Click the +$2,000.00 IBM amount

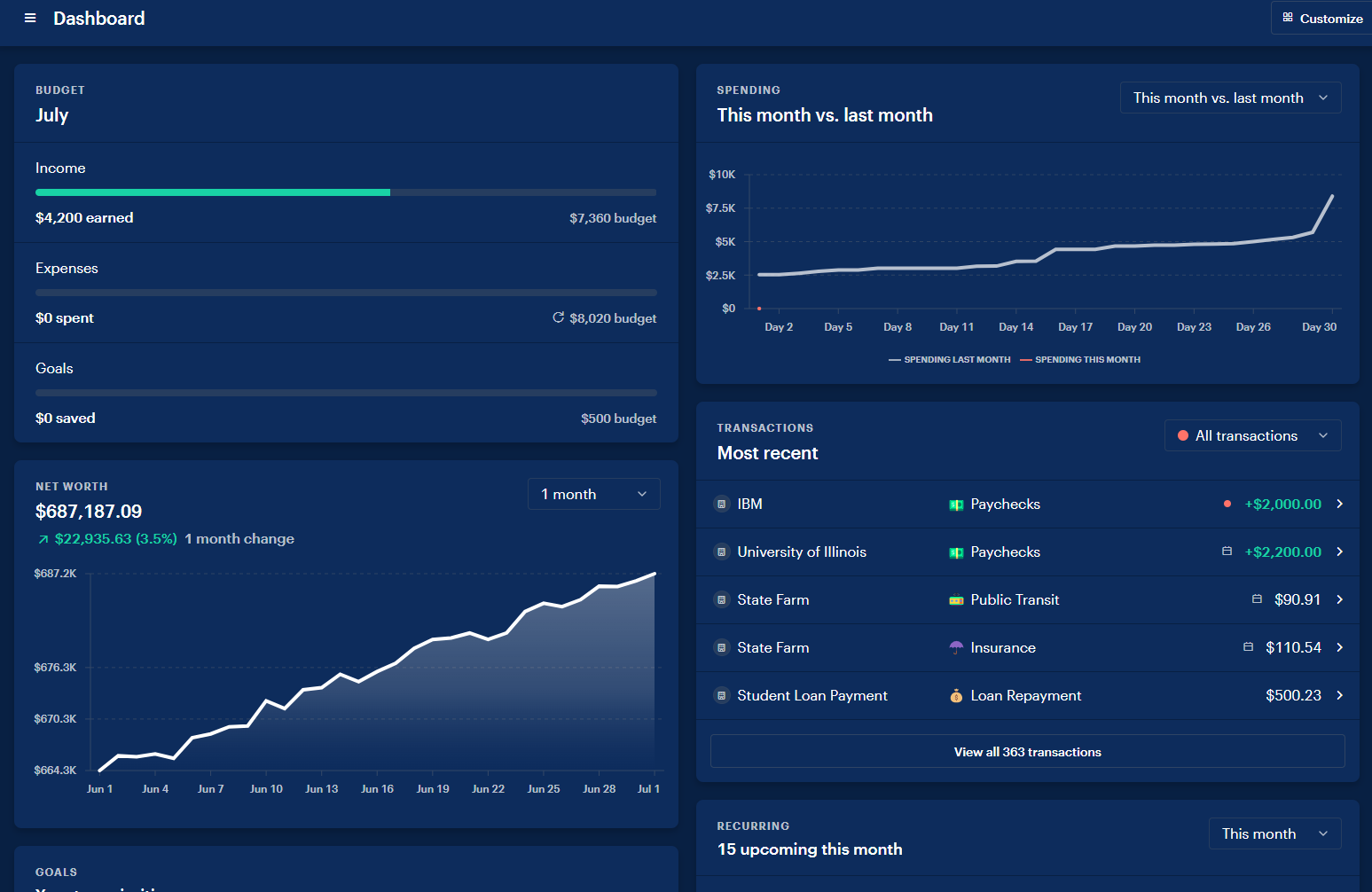[1282, 504]
